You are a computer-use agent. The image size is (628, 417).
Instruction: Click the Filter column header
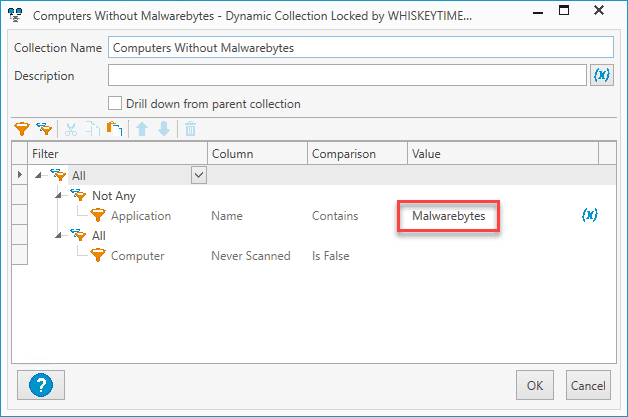[x=117, y=153]
